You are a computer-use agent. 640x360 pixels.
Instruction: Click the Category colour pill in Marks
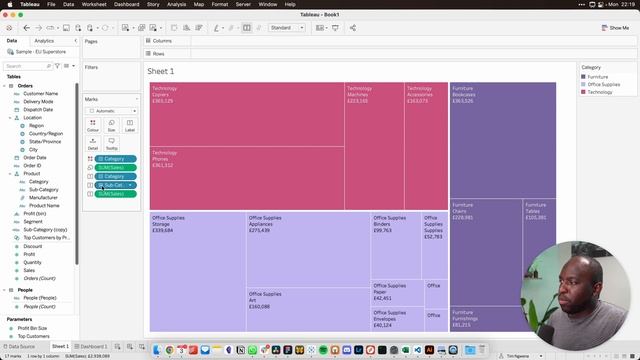(116, 159)
